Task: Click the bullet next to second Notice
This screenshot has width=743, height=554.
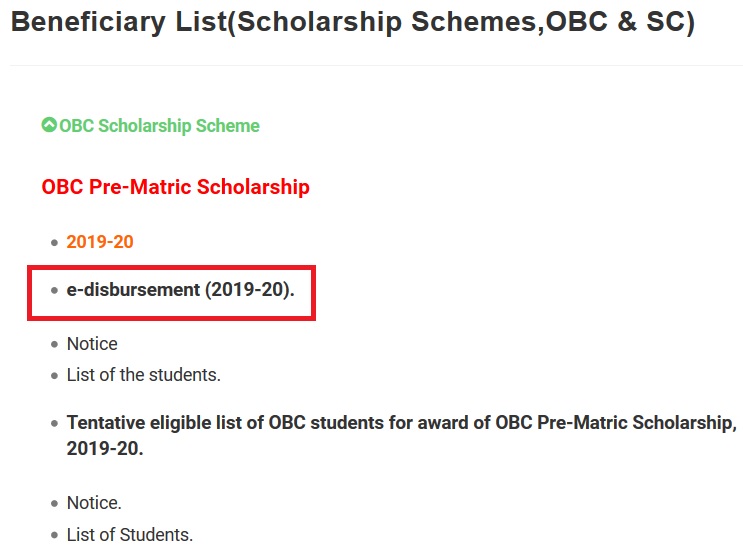Action: tap(54, 504)
